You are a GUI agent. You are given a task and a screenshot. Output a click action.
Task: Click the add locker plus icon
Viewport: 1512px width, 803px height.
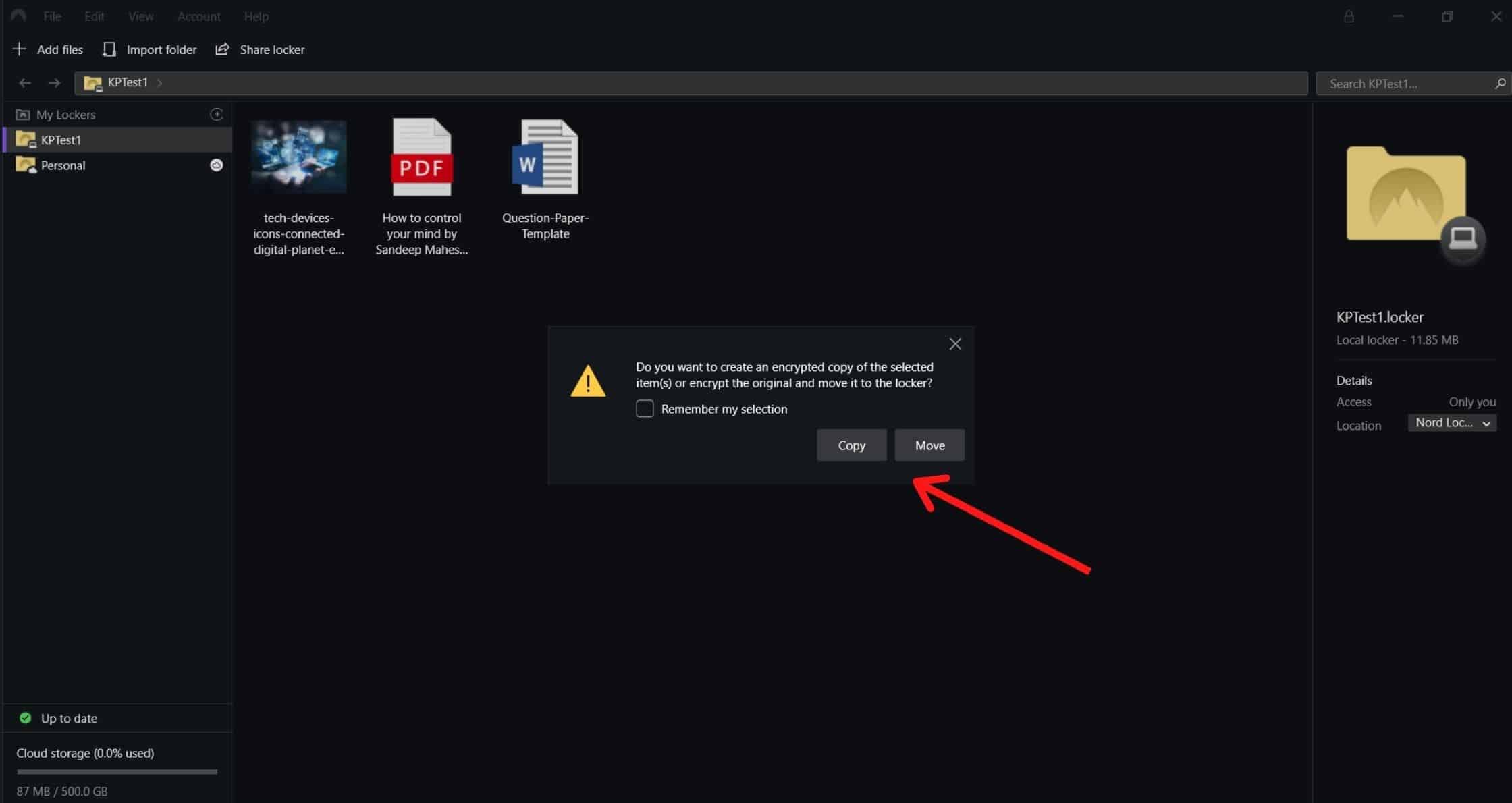click(x=216, y=115)
